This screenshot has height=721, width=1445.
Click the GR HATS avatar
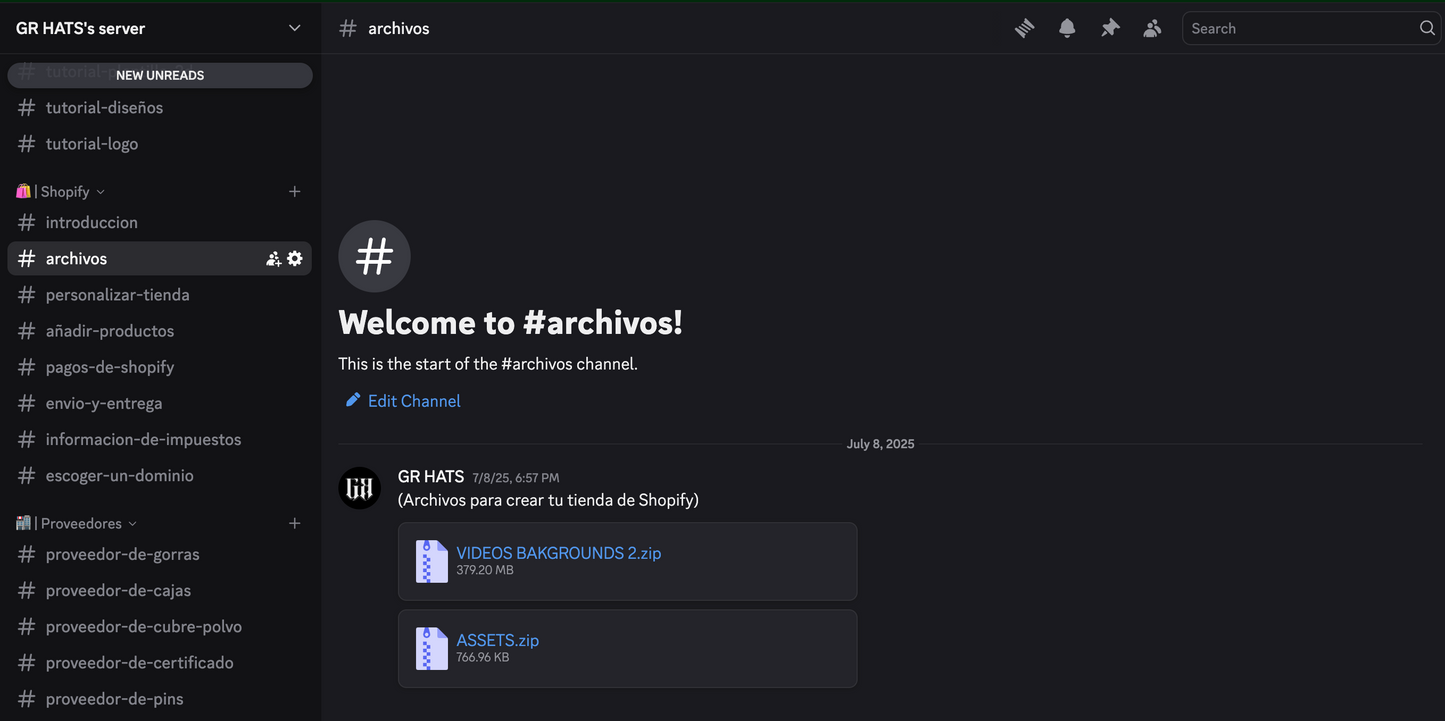pyautogui.click(x=359, y=488)
